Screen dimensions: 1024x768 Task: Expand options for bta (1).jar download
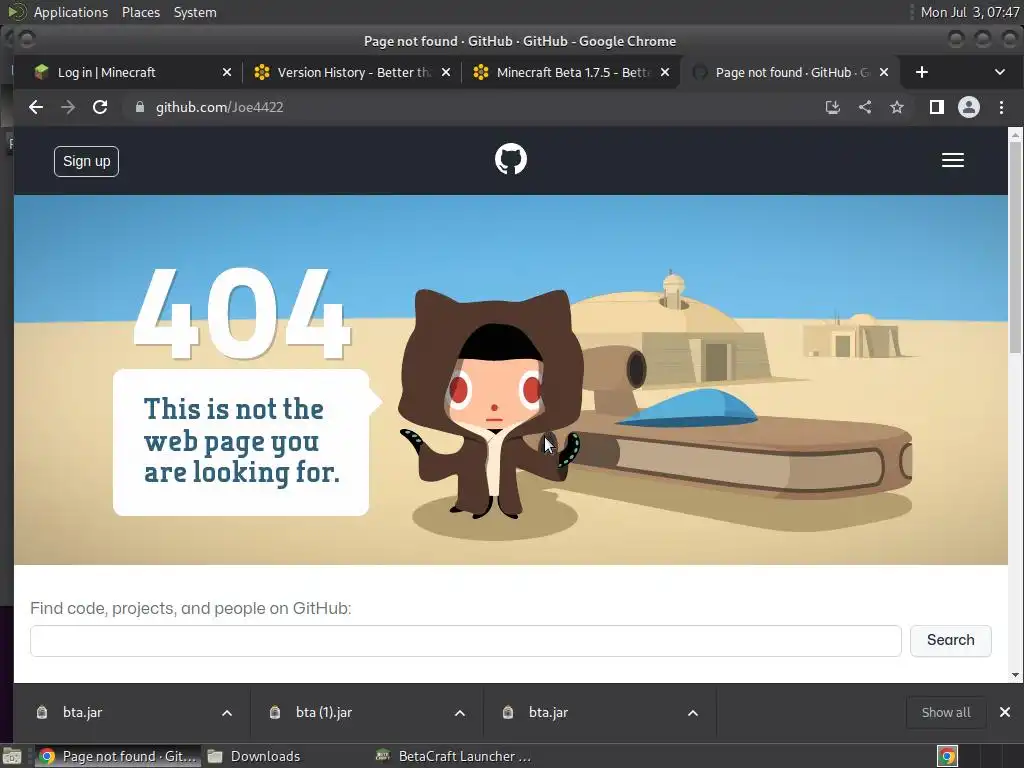460,712
